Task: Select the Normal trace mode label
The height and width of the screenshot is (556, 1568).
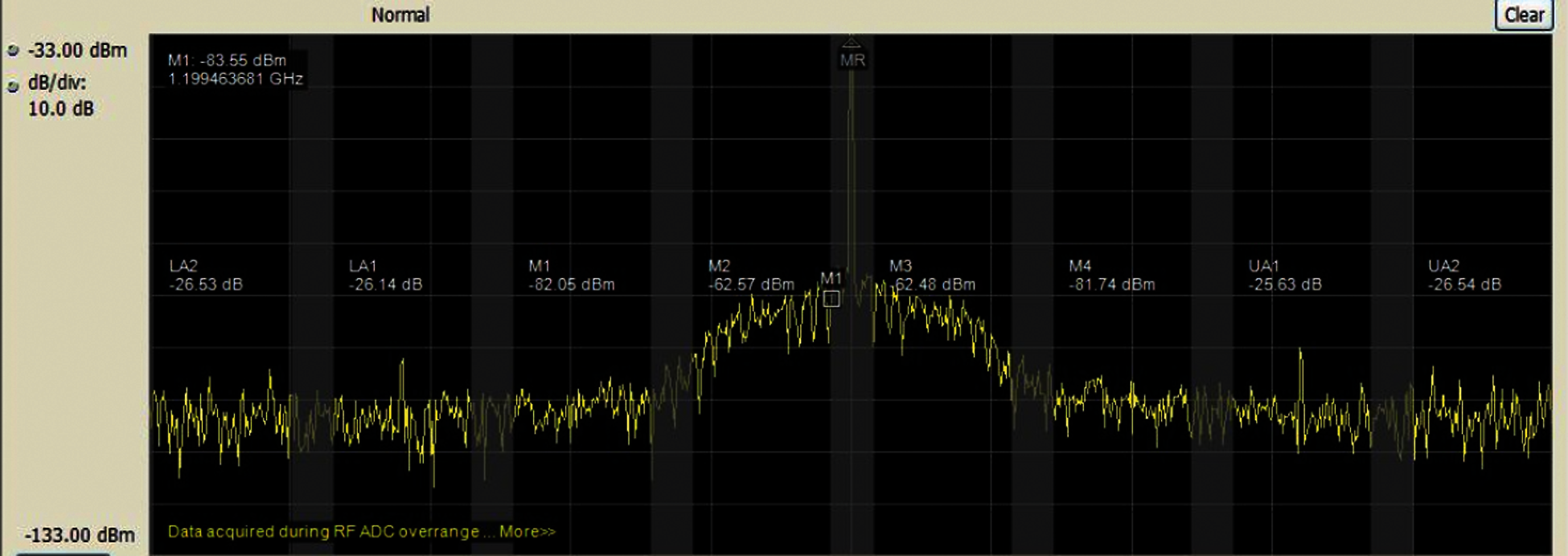Action: click(x=400, y=15)
